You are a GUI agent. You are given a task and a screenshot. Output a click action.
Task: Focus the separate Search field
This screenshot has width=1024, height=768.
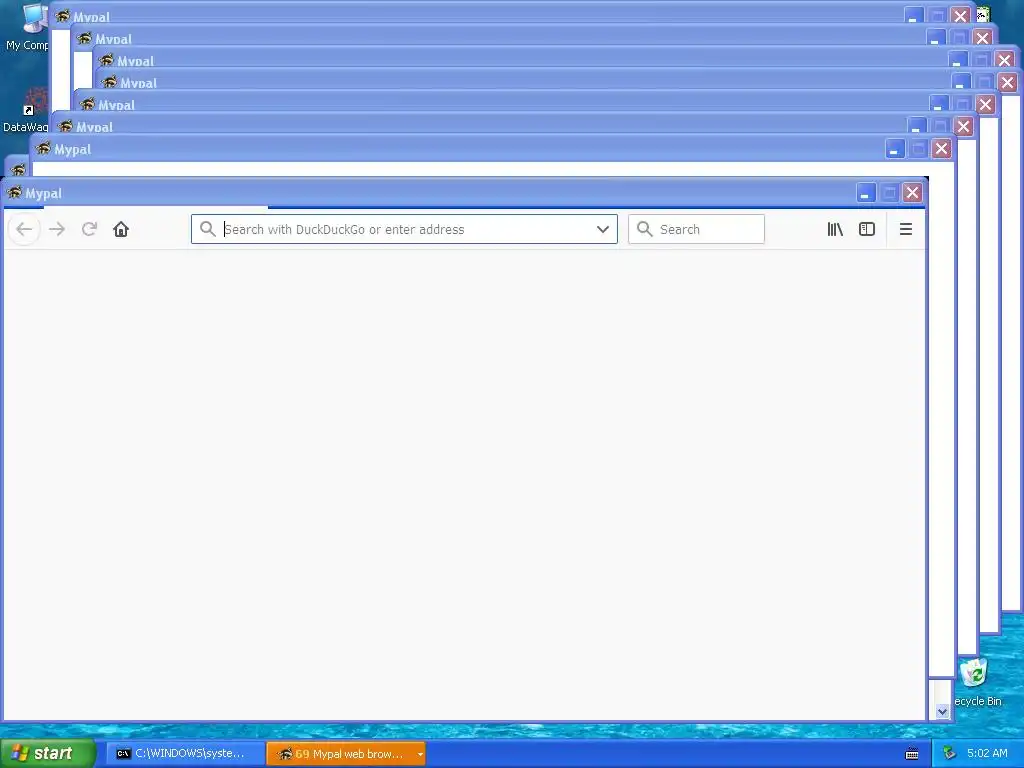(x=696, y=229)
